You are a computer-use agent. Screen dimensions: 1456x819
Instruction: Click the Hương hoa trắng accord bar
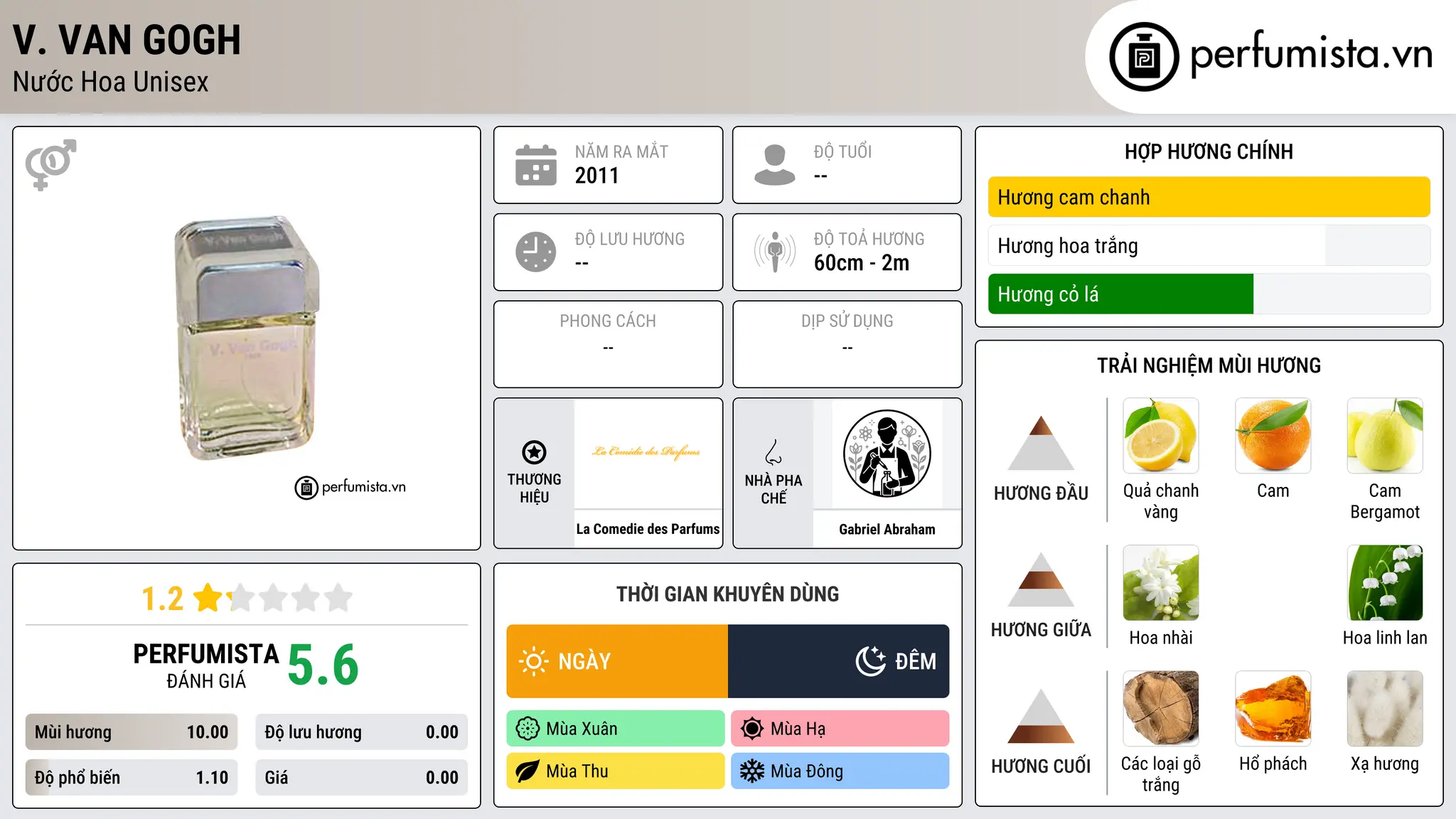pyautogui.click(x=1209, y=245)
